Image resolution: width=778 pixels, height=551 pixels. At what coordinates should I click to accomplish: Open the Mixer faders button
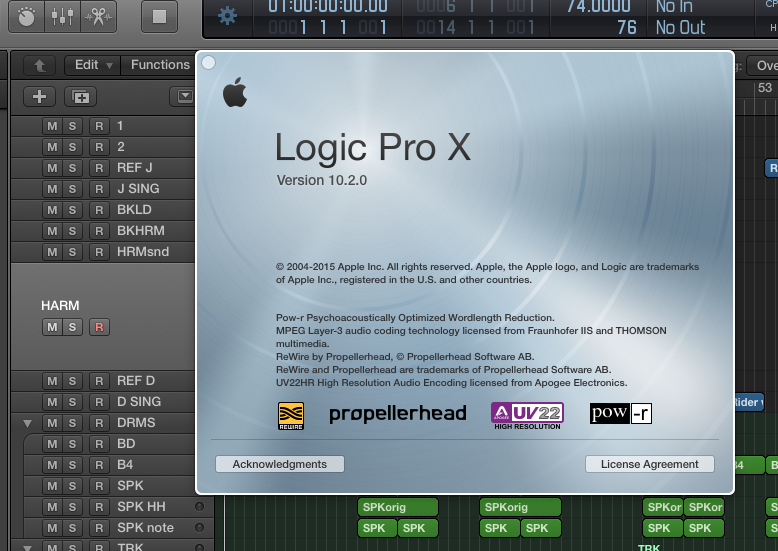pos(62,16)
